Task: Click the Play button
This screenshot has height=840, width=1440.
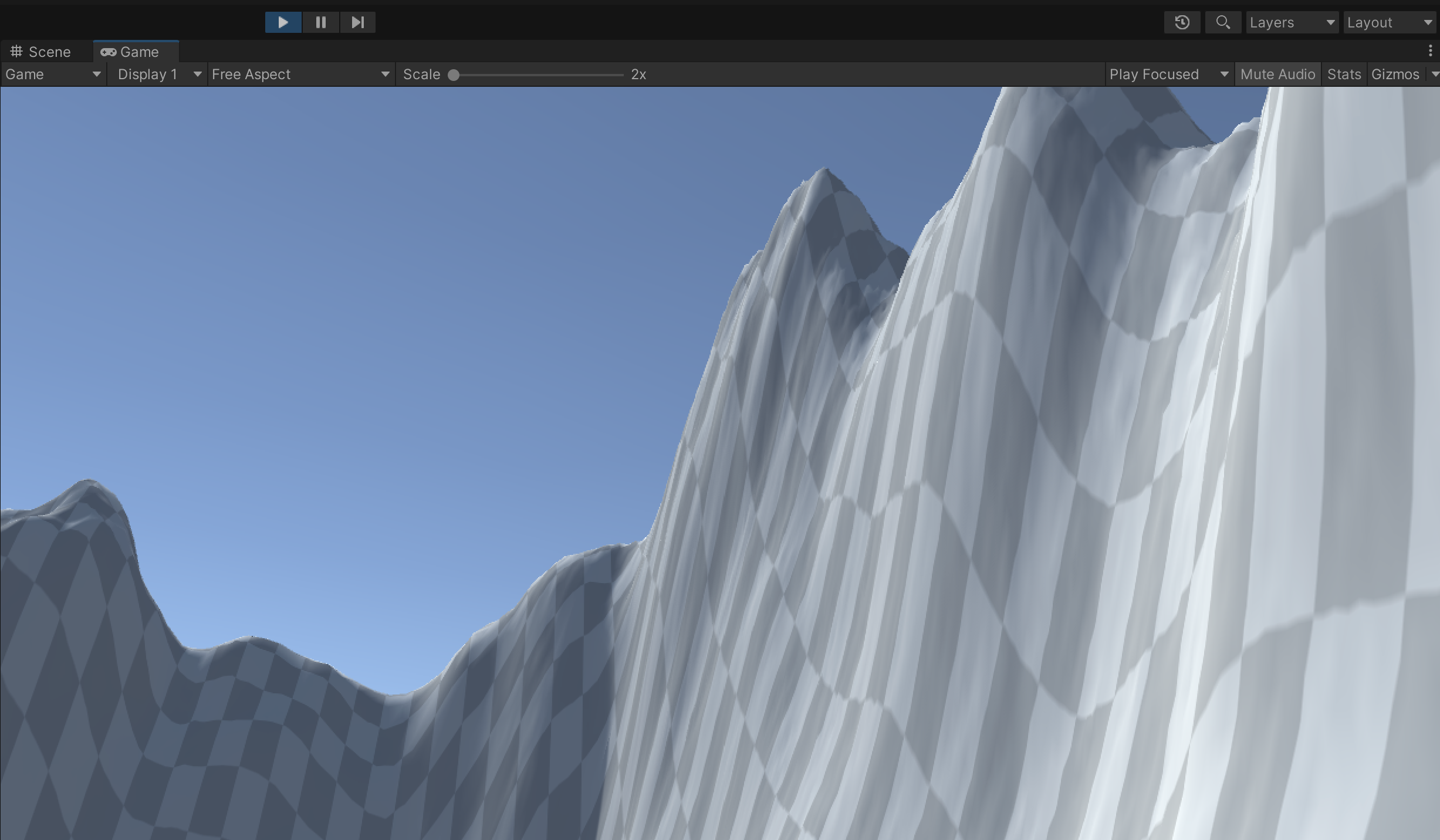Action: 283,22
